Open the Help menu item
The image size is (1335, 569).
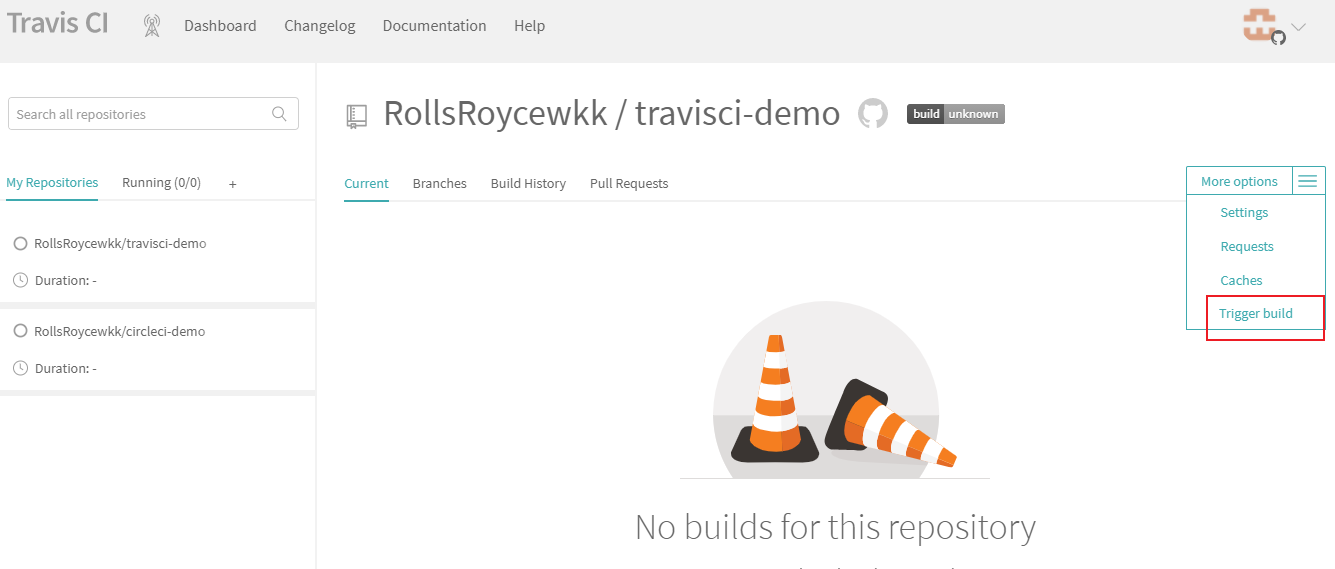530,26
